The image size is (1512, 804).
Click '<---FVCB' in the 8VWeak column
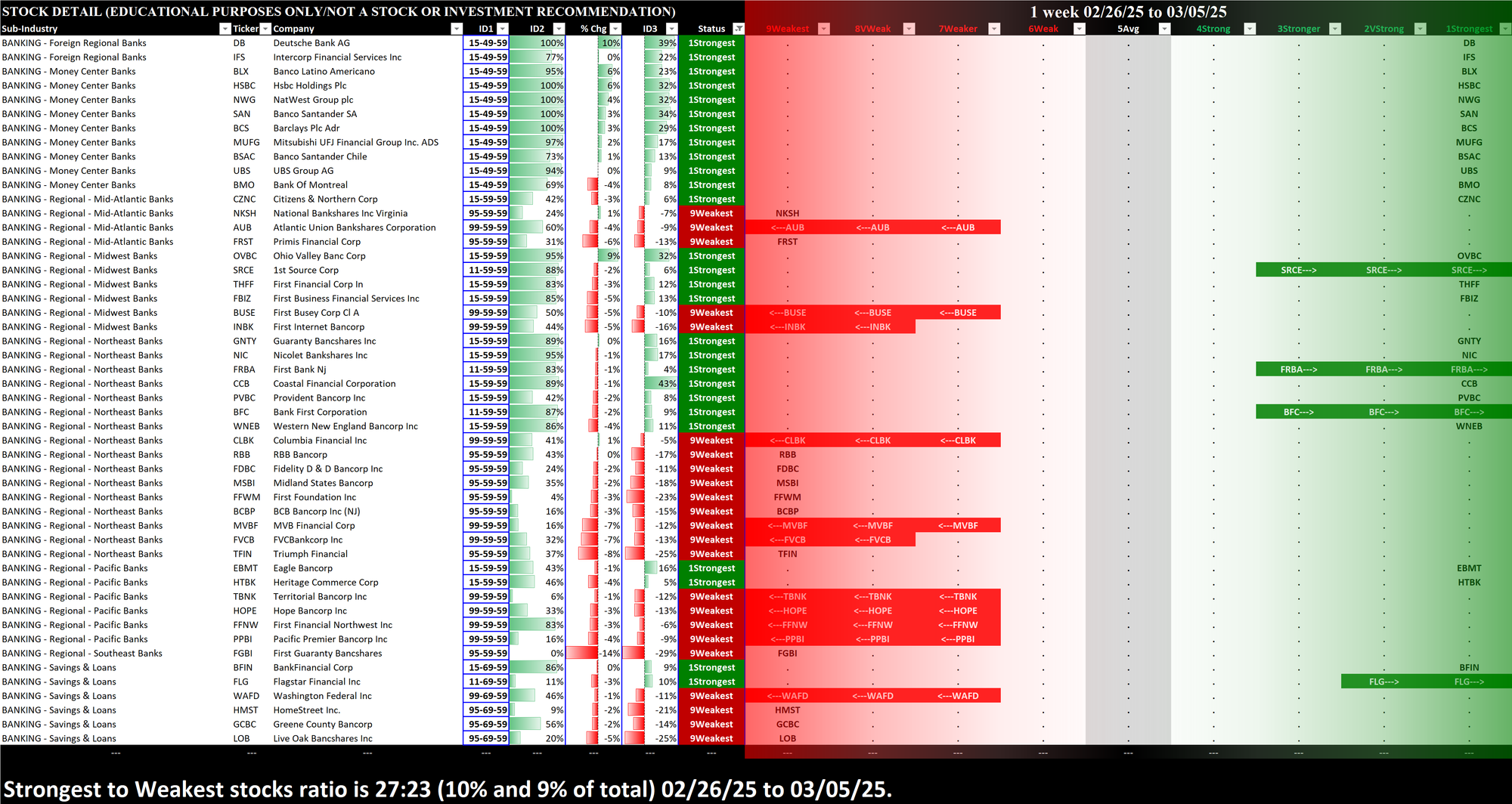(x=872, y=540)
